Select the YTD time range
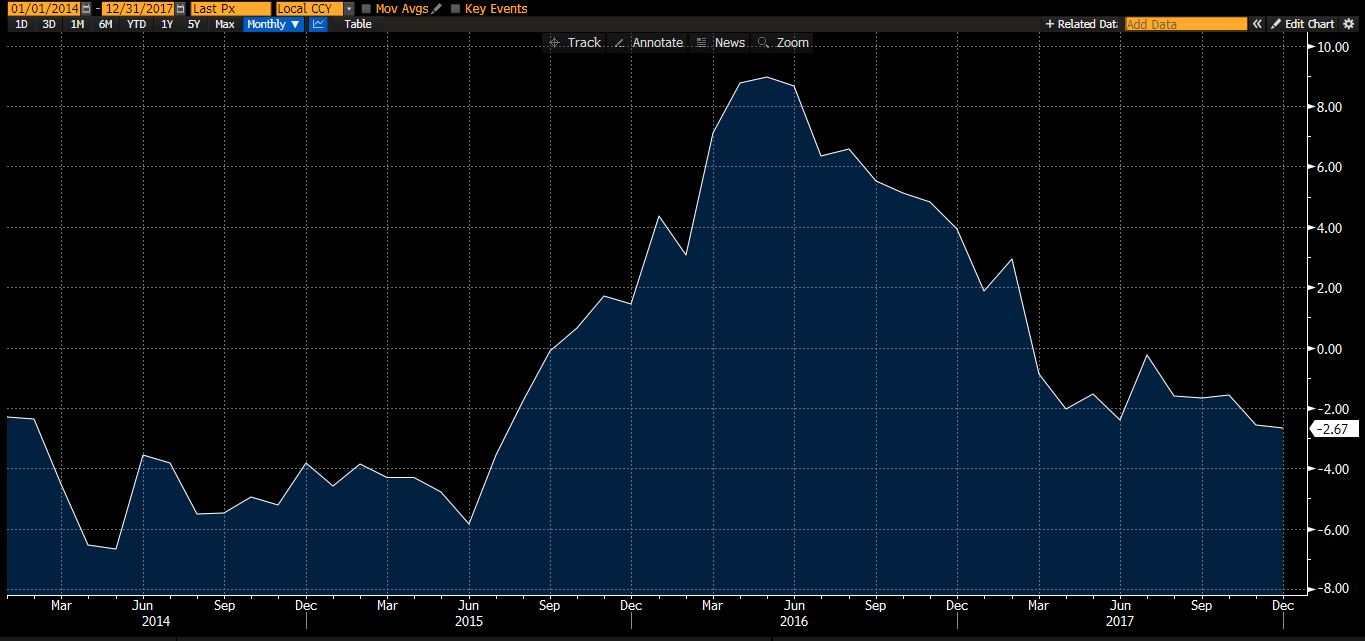Viewport: 1365px width, 641px height. point(136,24)
